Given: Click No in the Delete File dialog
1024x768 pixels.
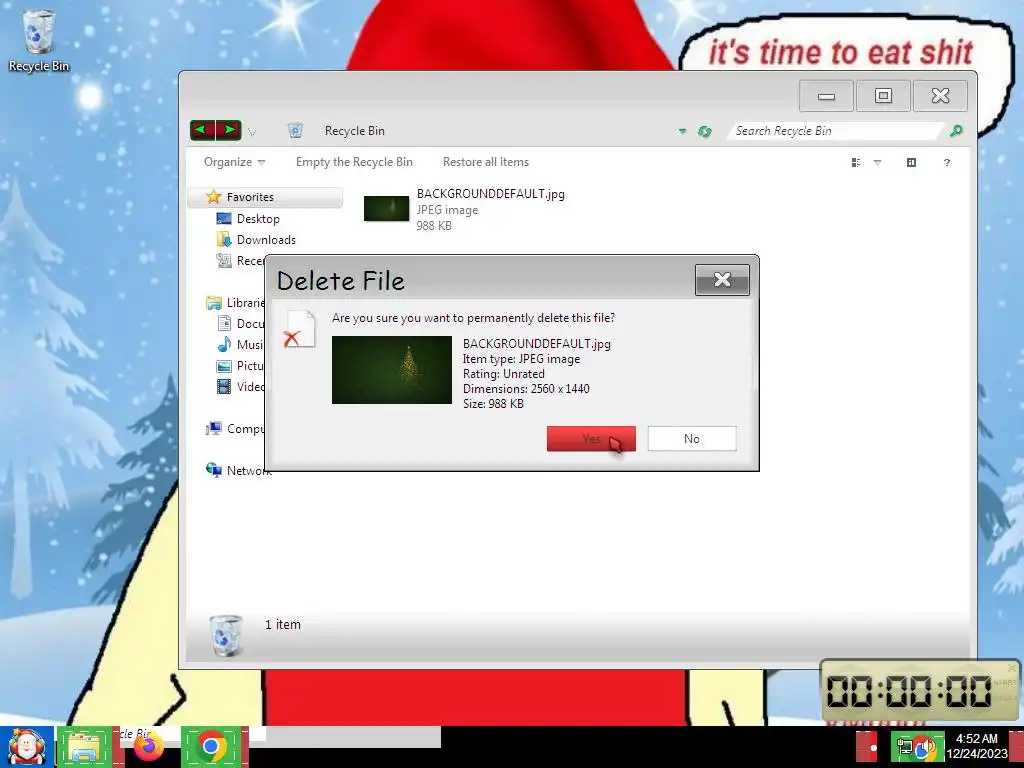Looking at the screenshot, I should (x=692, y=438).
